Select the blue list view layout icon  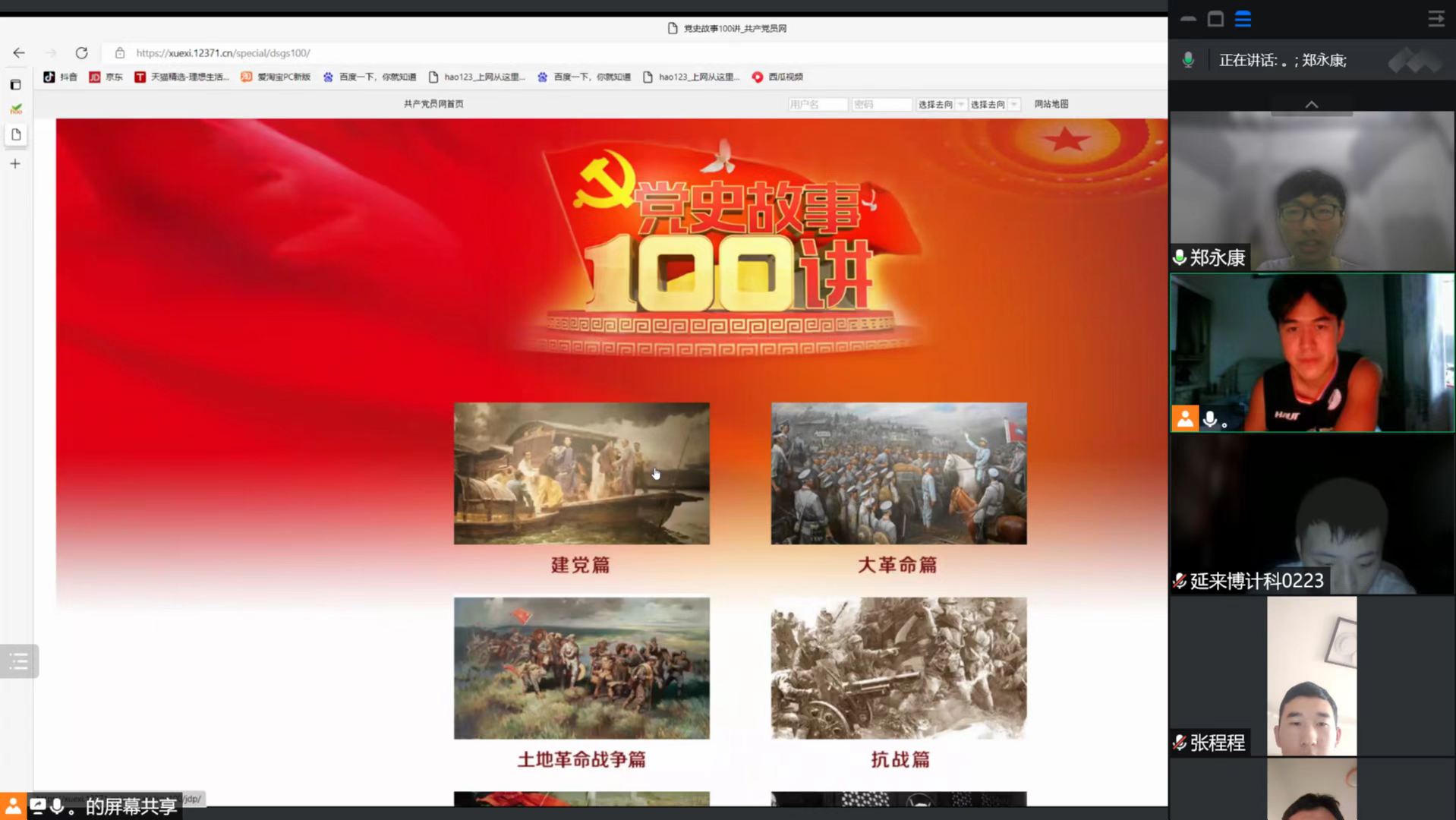pyautogui.click(x=1243, y=19)
